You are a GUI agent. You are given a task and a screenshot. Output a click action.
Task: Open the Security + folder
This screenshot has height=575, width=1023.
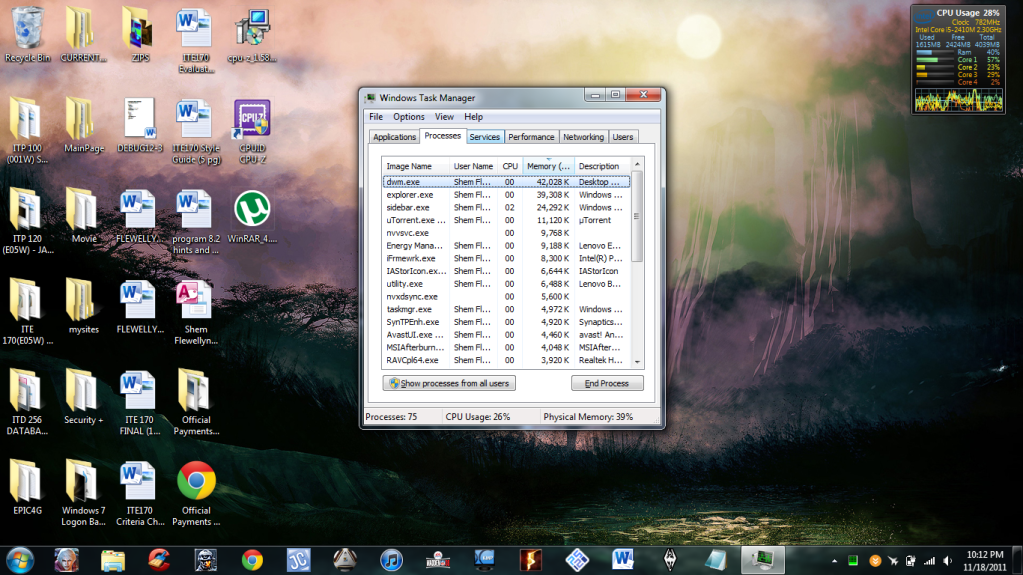coord(84,397)
